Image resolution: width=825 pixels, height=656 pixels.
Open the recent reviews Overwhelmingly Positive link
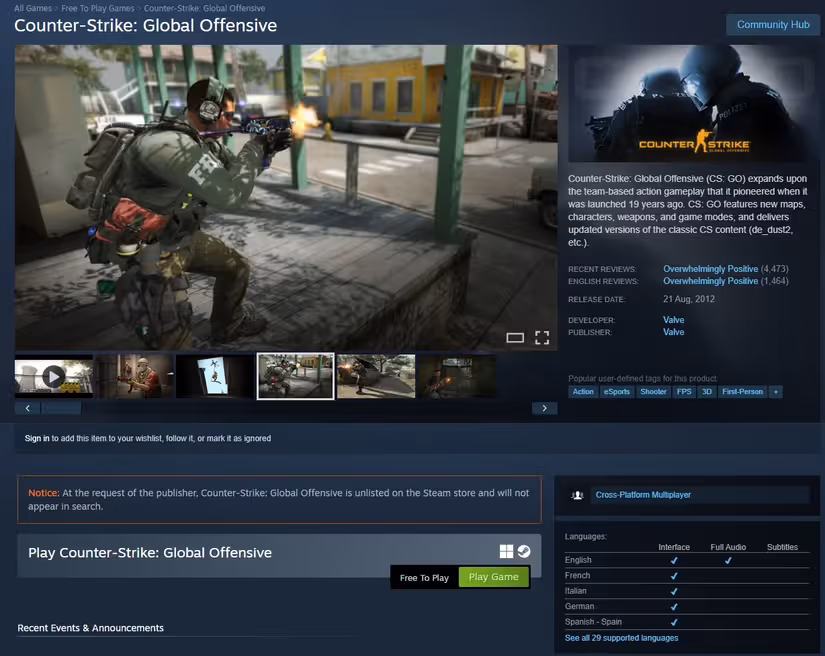click(x=710, y=269)
